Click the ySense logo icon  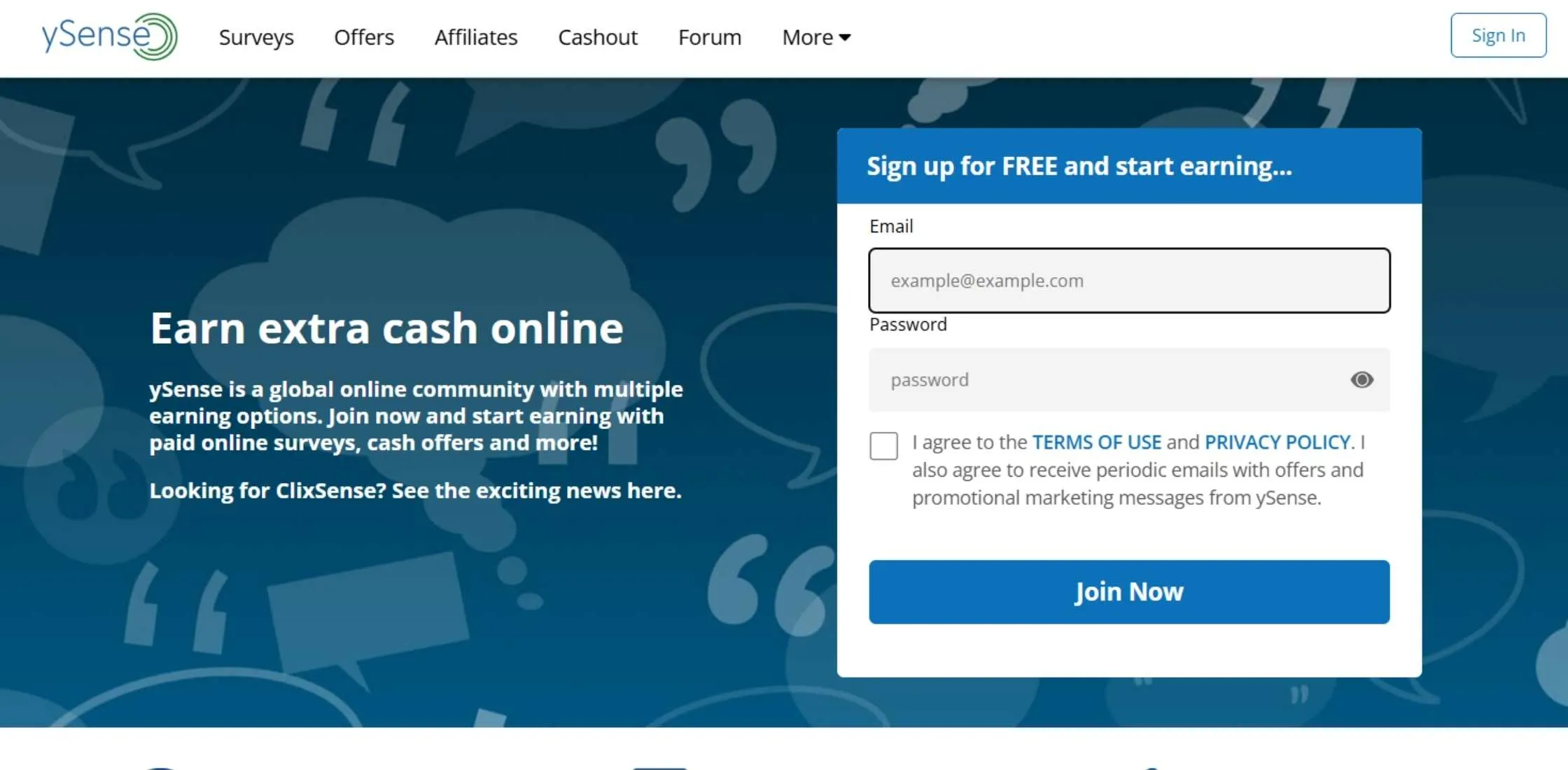pyautogui.click(x=109, y=36)
